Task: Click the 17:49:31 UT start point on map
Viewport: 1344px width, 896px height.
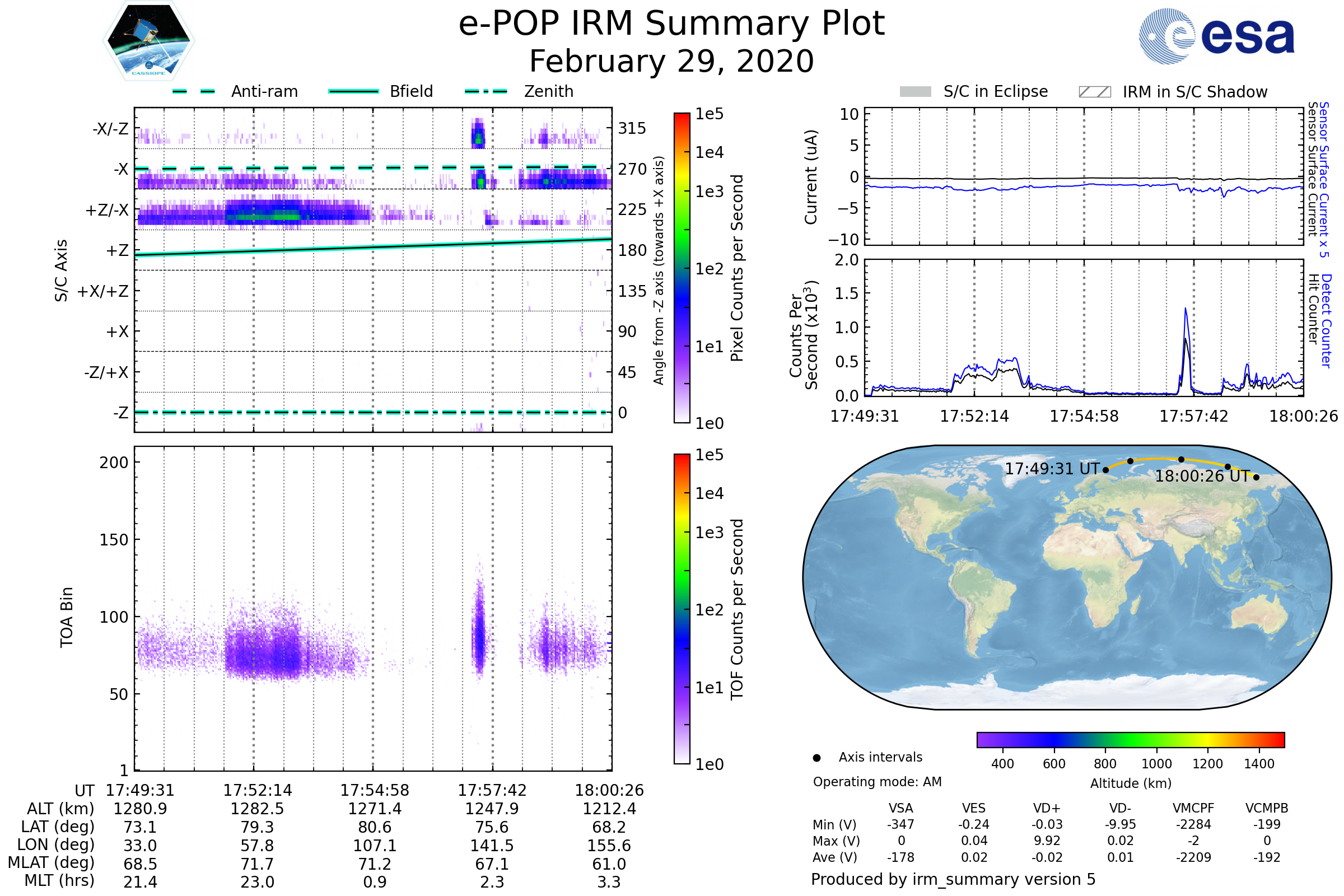Action: point(1105,470)
